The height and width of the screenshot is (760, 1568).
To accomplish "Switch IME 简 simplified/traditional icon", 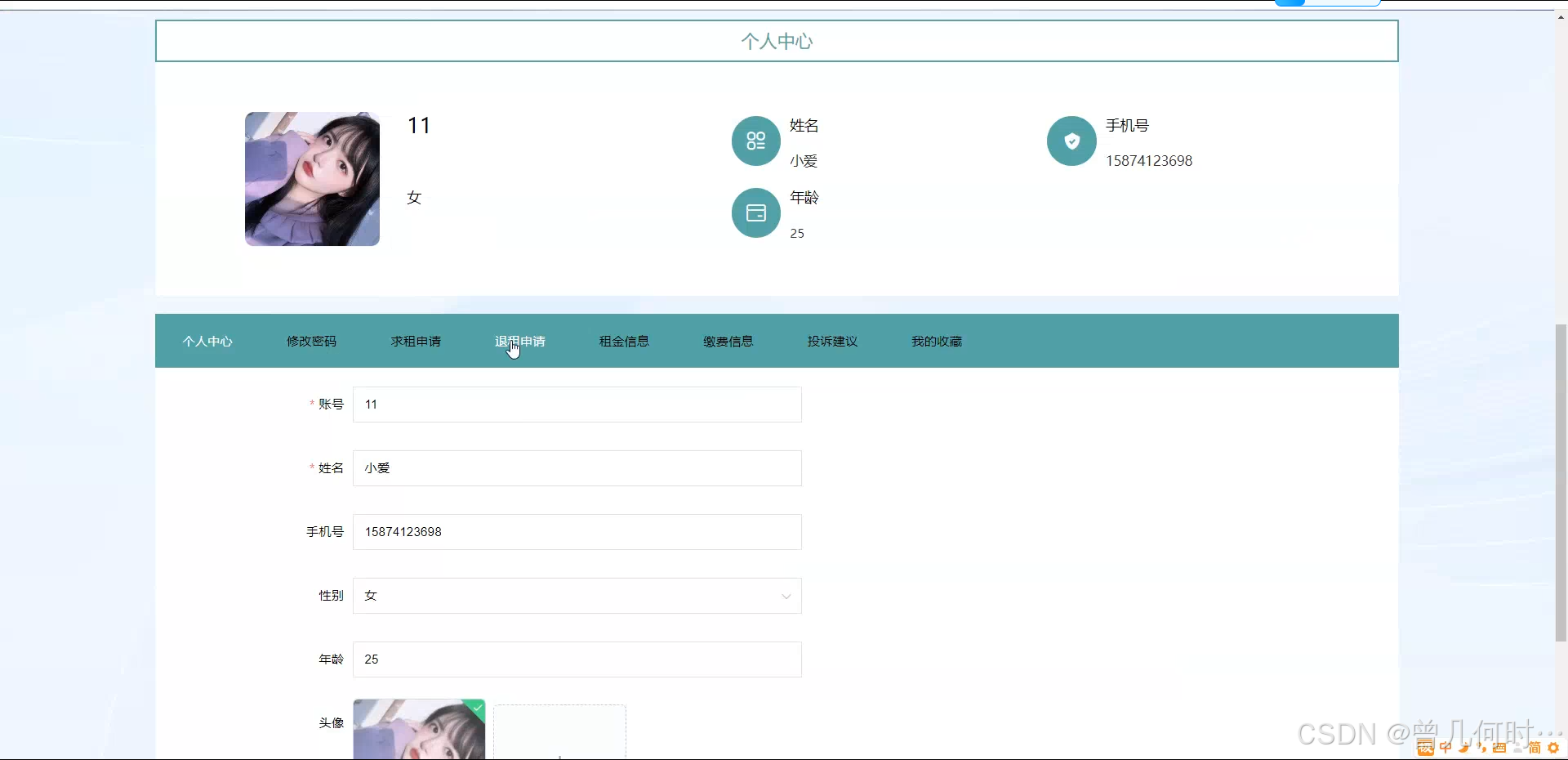I will [x=1535, y=748].
